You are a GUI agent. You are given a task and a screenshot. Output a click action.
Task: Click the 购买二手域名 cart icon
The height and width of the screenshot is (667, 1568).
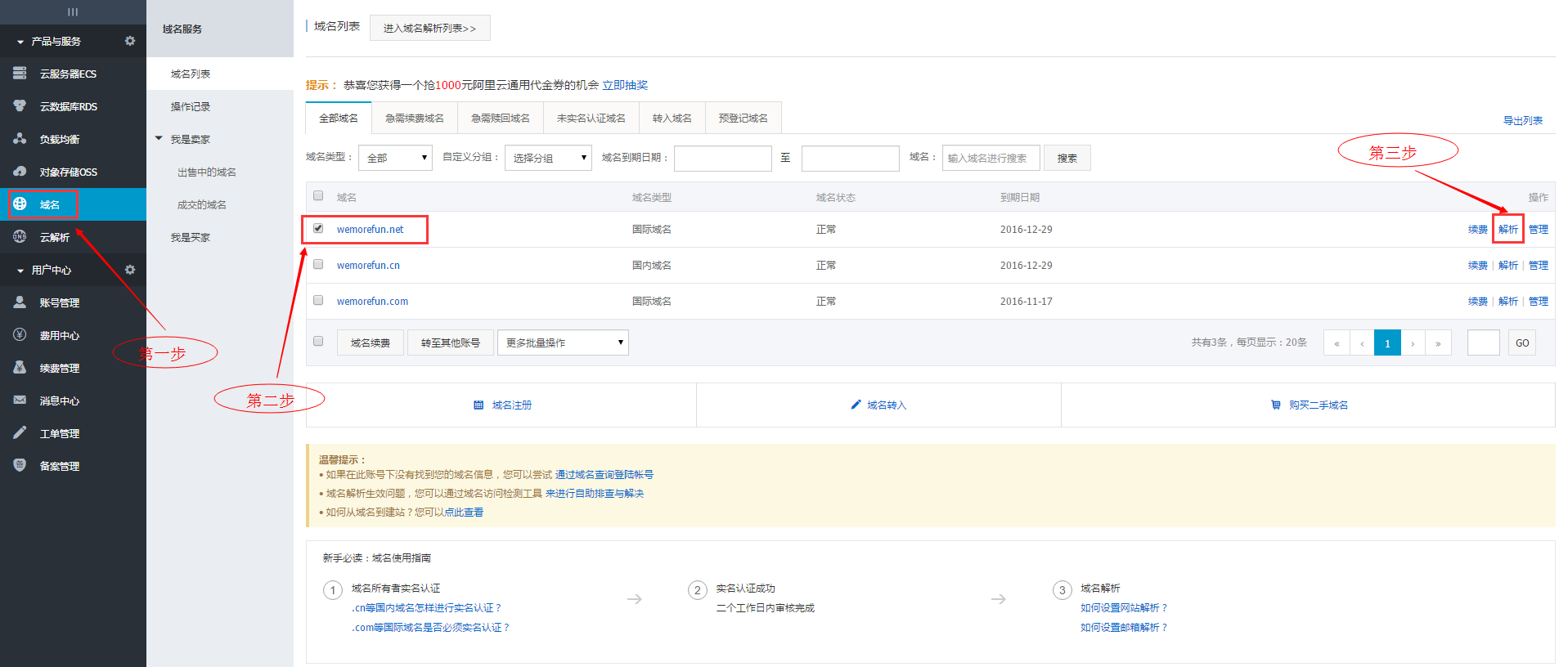click(1276, 405)
